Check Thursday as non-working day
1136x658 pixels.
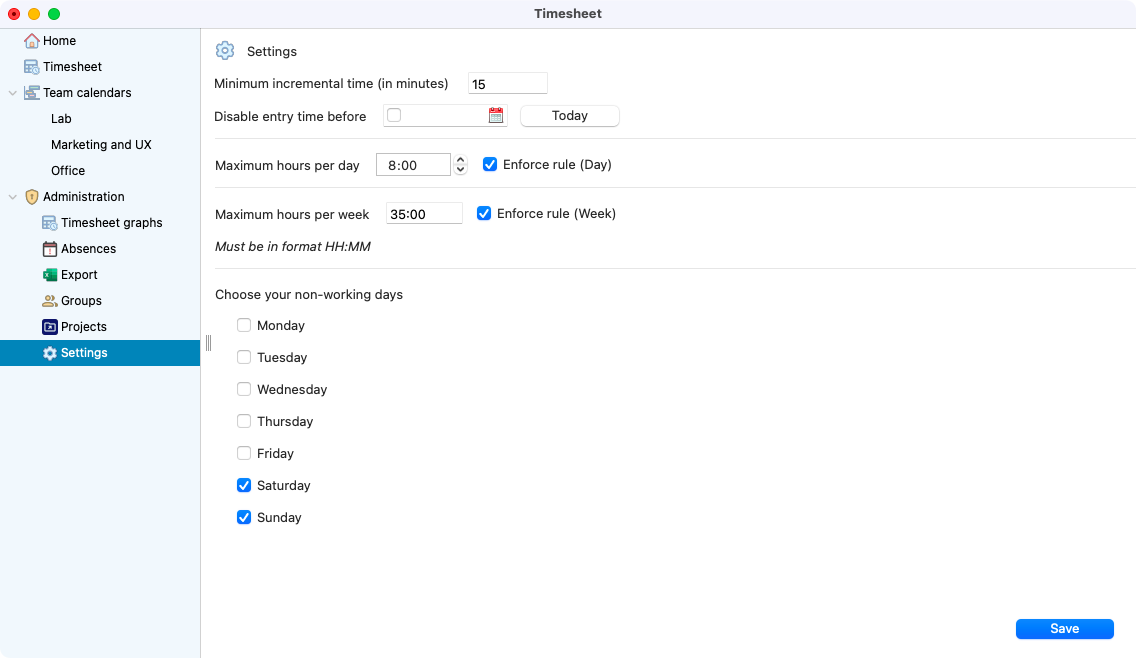click(244, 421)
